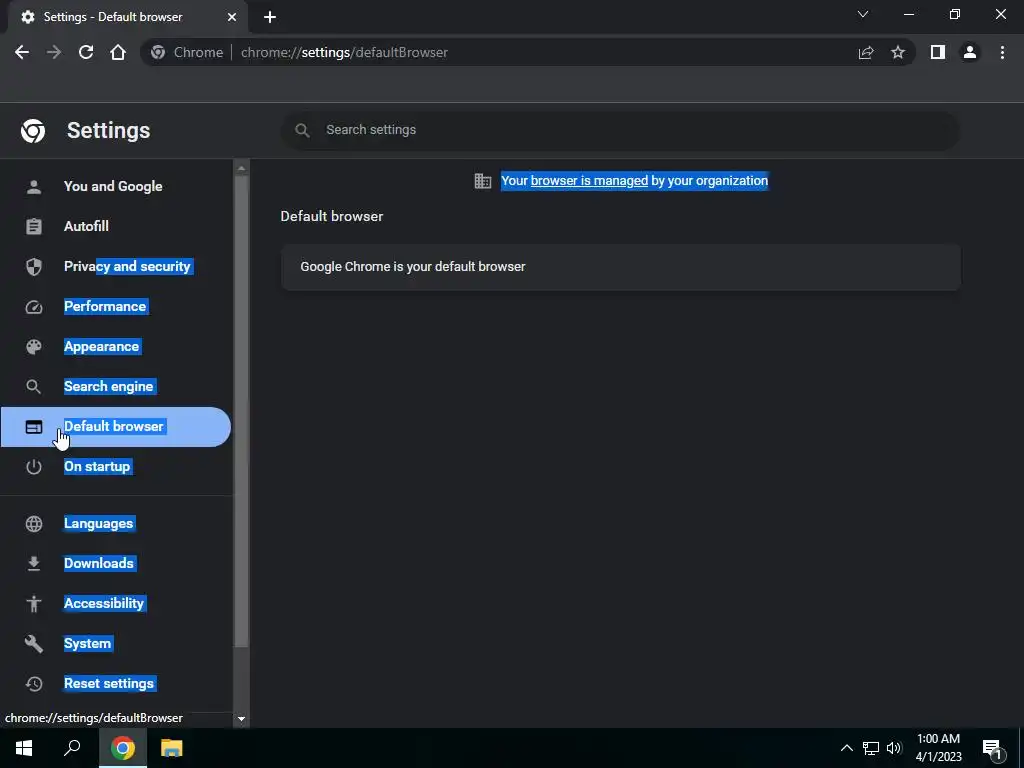Go to Privacy and security section

(x=127, y=266)
